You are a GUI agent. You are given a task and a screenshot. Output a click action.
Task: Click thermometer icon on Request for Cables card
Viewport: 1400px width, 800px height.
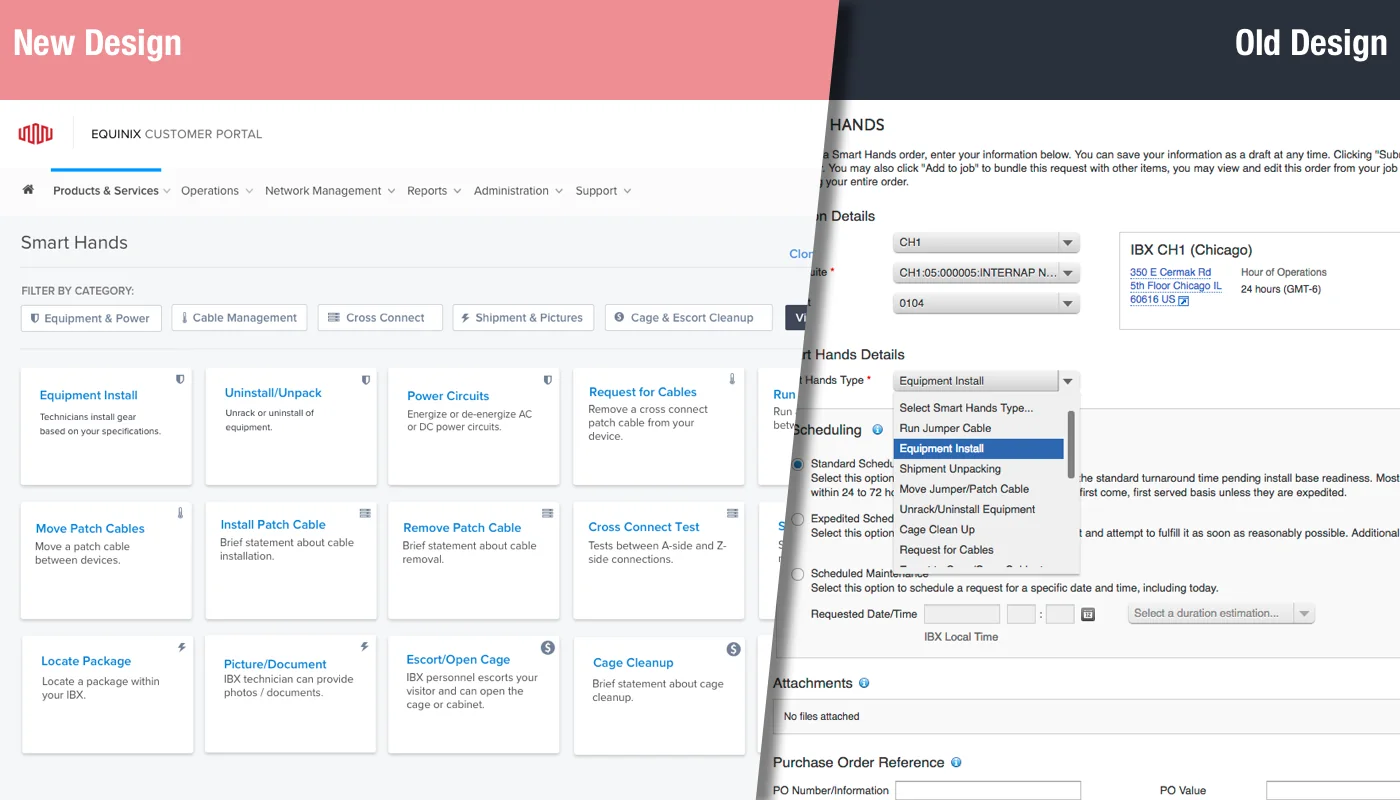(731, 379)
